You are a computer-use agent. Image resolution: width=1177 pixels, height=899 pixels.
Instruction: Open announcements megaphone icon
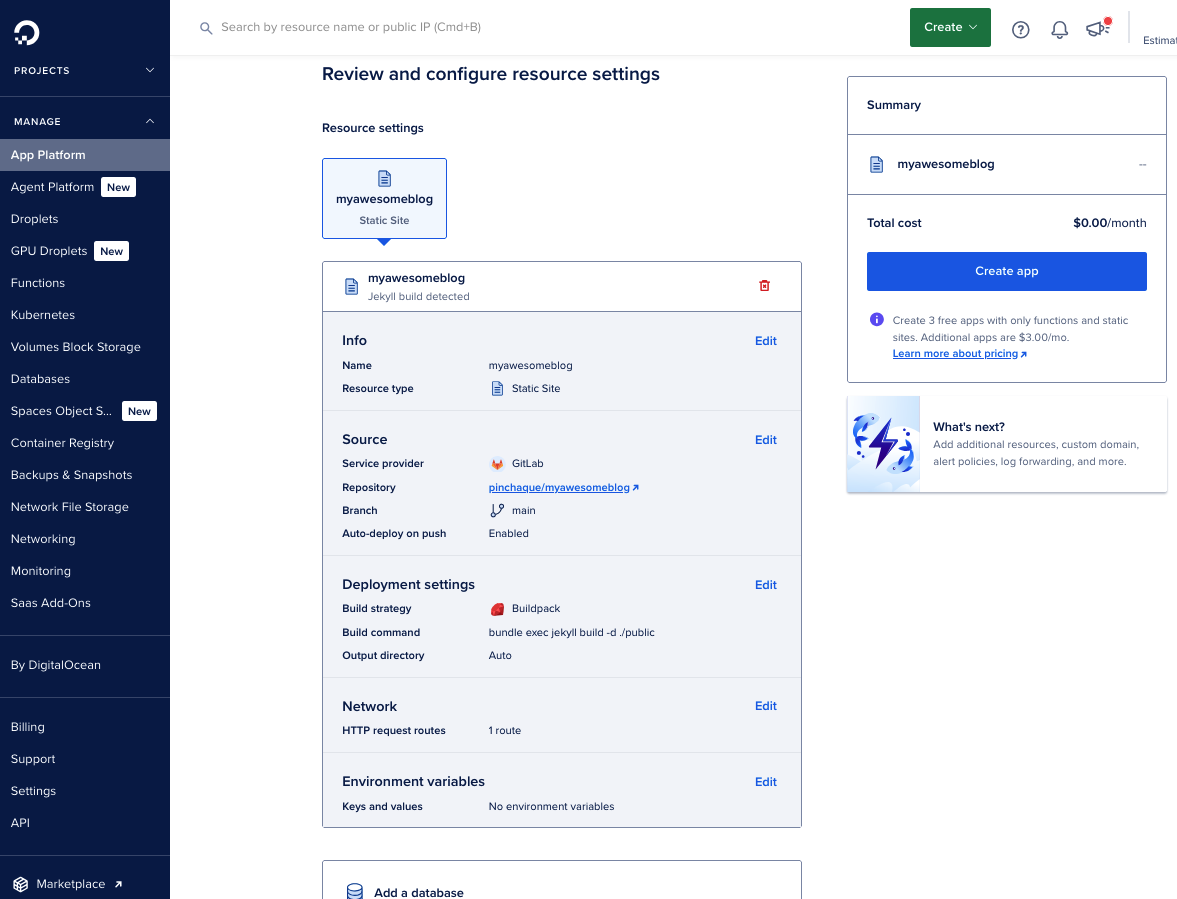point(1097,29)
